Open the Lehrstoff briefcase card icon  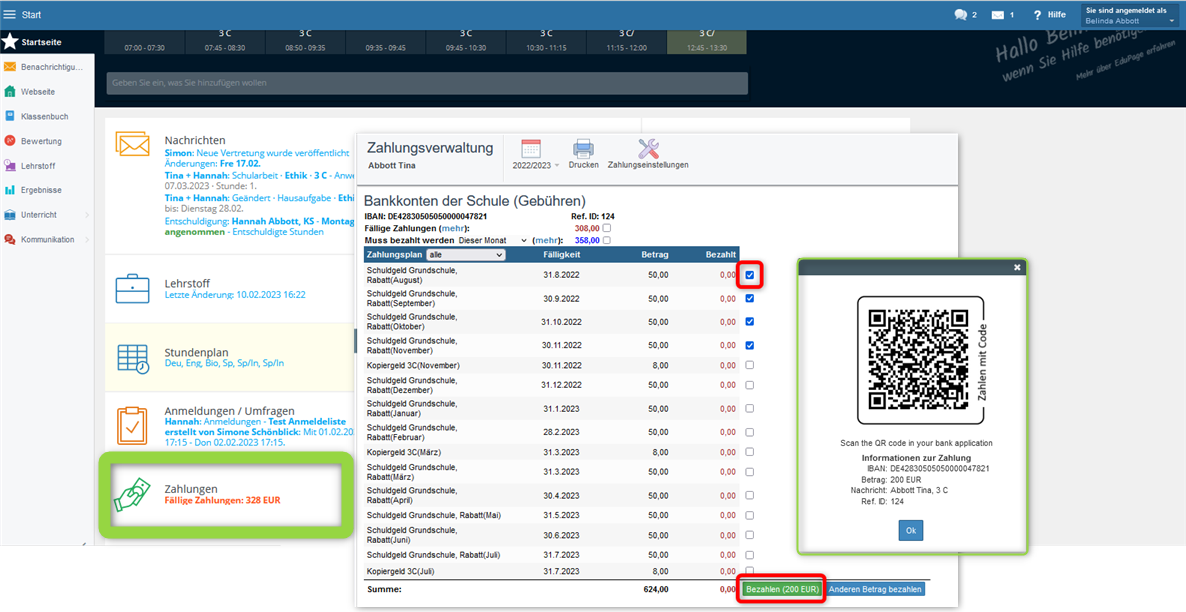coord(132,288)
